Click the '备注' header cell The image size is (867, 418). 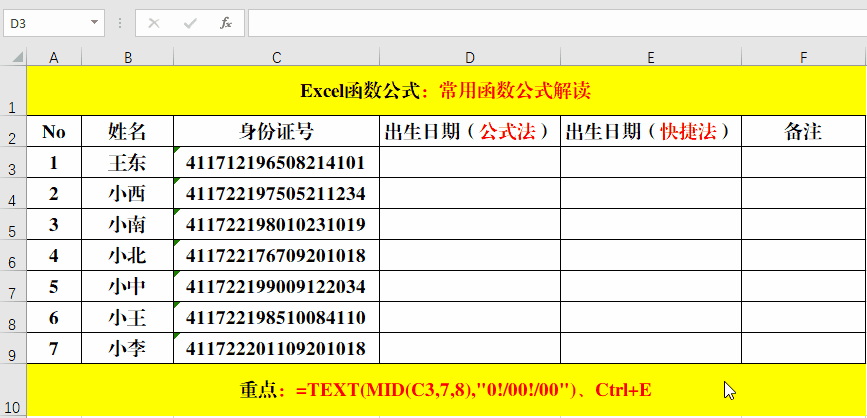[x=804, y=131]
